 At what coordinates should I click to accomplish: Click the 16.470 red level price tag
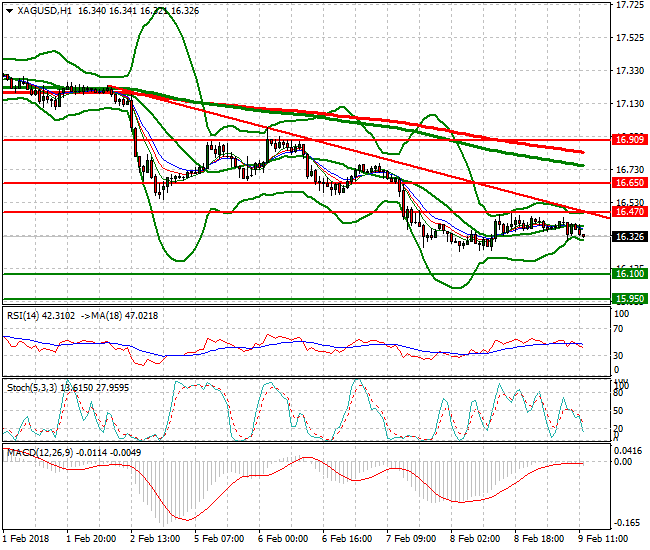(x=628, y=213)
